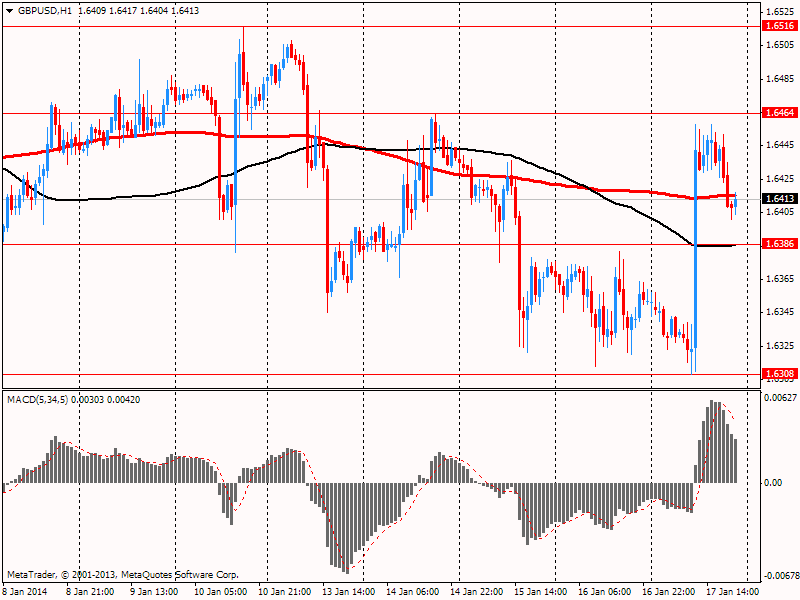Select the 1.6505 price axis value
This screenshot has height=600, width=800.
click(x=780, y=45)
